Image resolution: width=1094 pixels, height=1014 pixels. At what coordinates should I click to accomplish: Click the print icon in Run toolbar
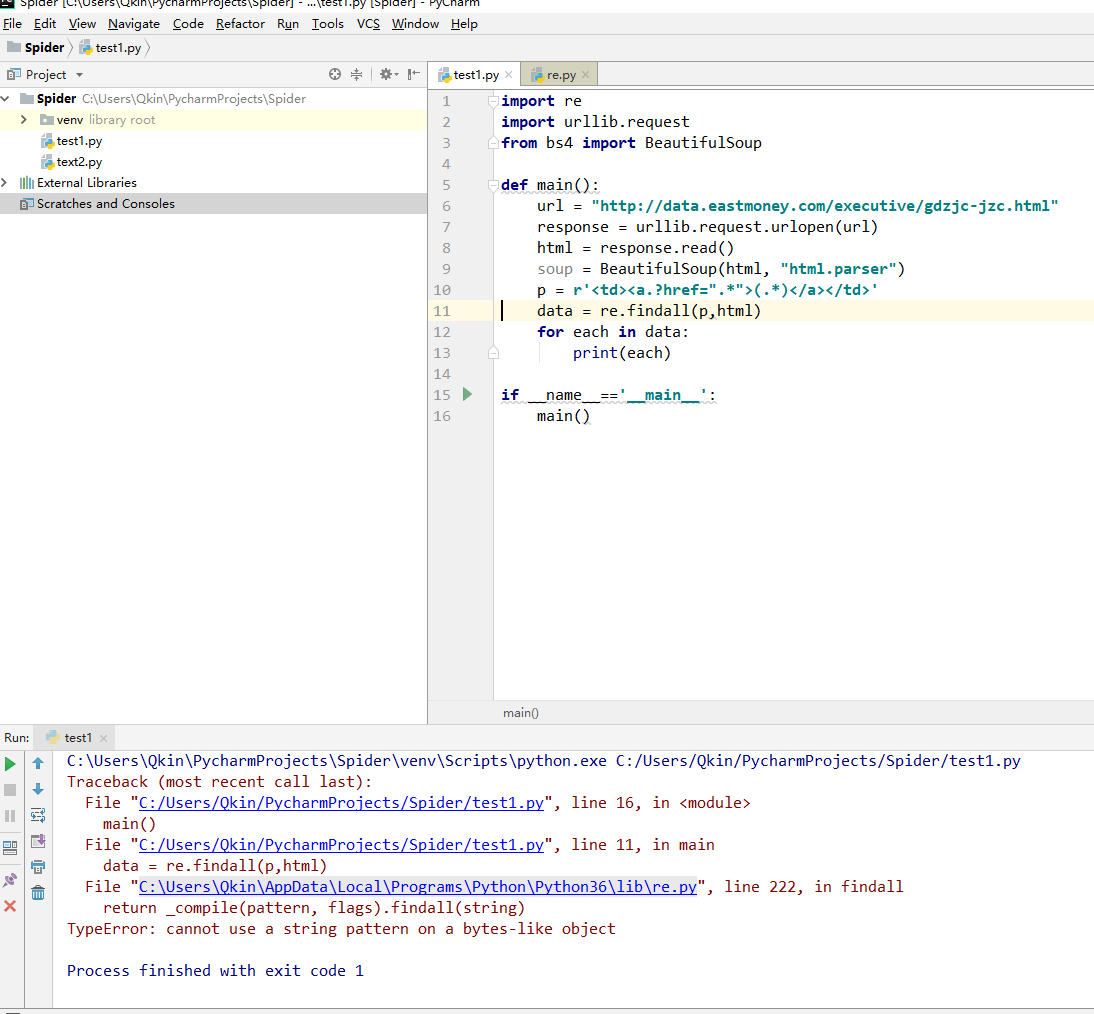[38, 867]
